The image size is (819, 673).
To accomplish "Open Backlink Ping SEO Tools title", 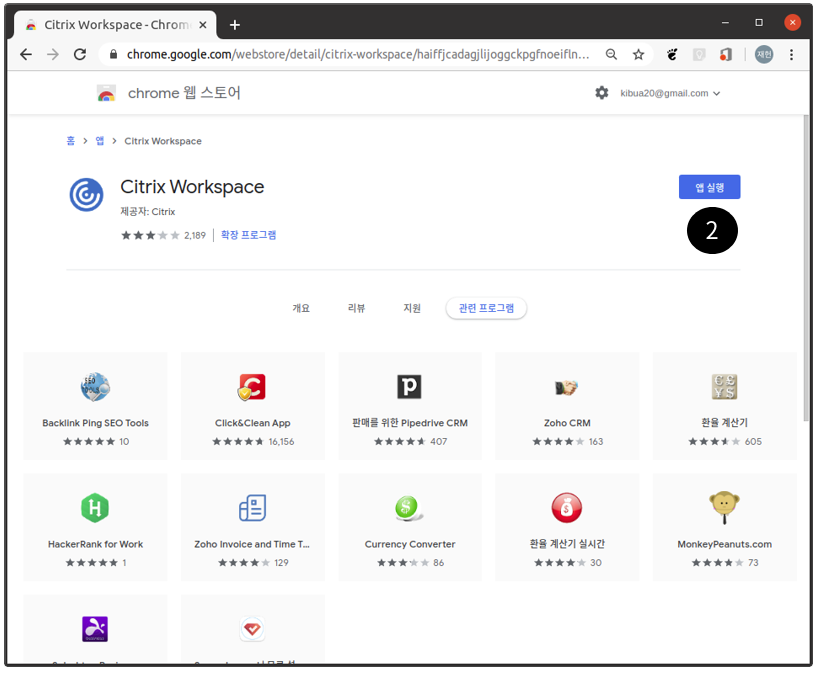I will tap(96, 423).
